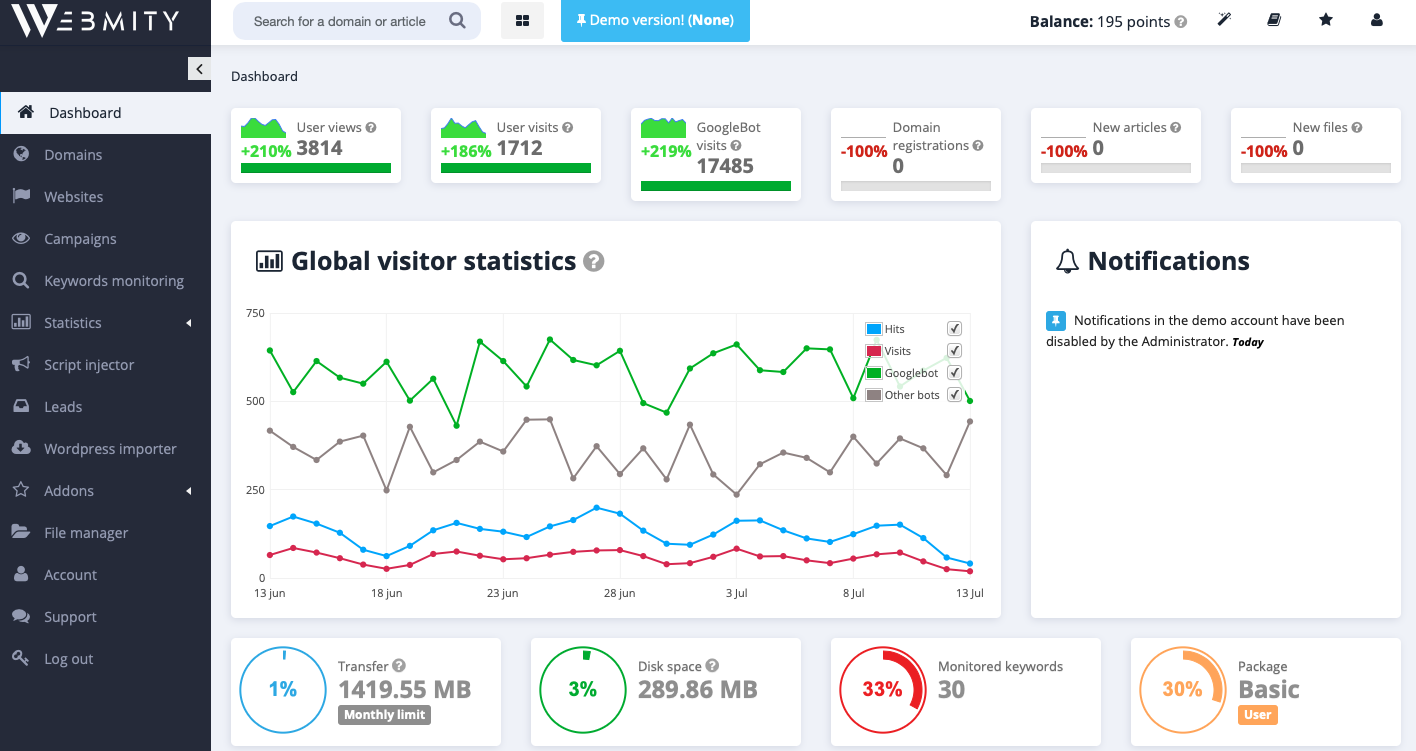Click the apps grid icon beside search bar

point(522,20)
